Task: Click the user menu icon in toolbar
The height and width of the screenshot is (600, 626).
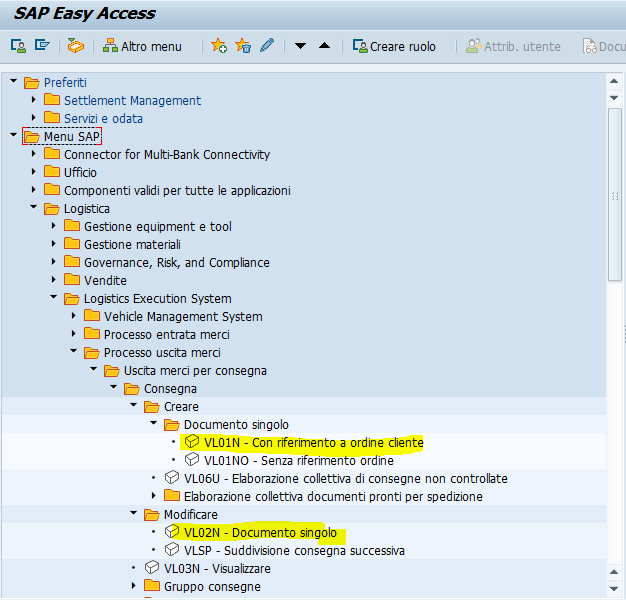Action: coord(18,46)
